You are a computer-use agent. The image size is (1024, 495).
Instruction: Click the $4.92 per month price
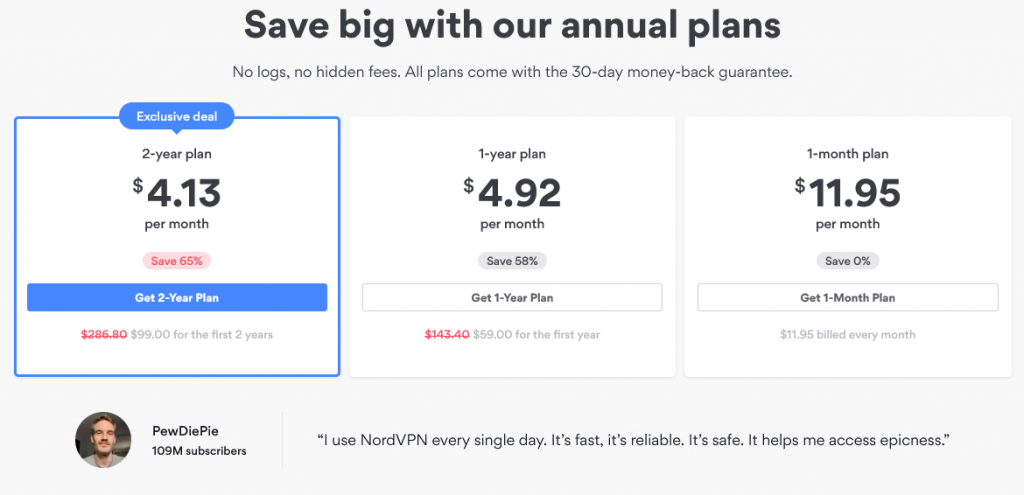point(512,202)
